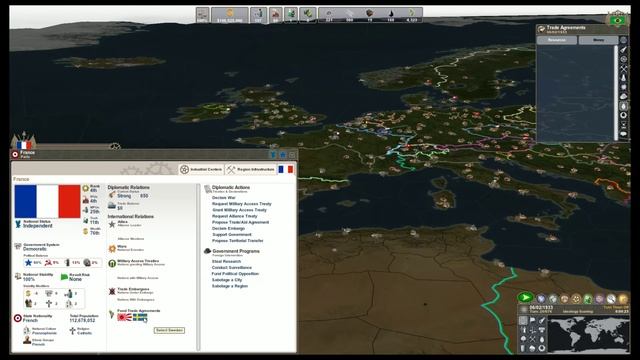Open the Region Infrastructure tab
Image resolution: width=640 pixels, height=360 pixels.
pyautogui.click(x=251, y=169)
